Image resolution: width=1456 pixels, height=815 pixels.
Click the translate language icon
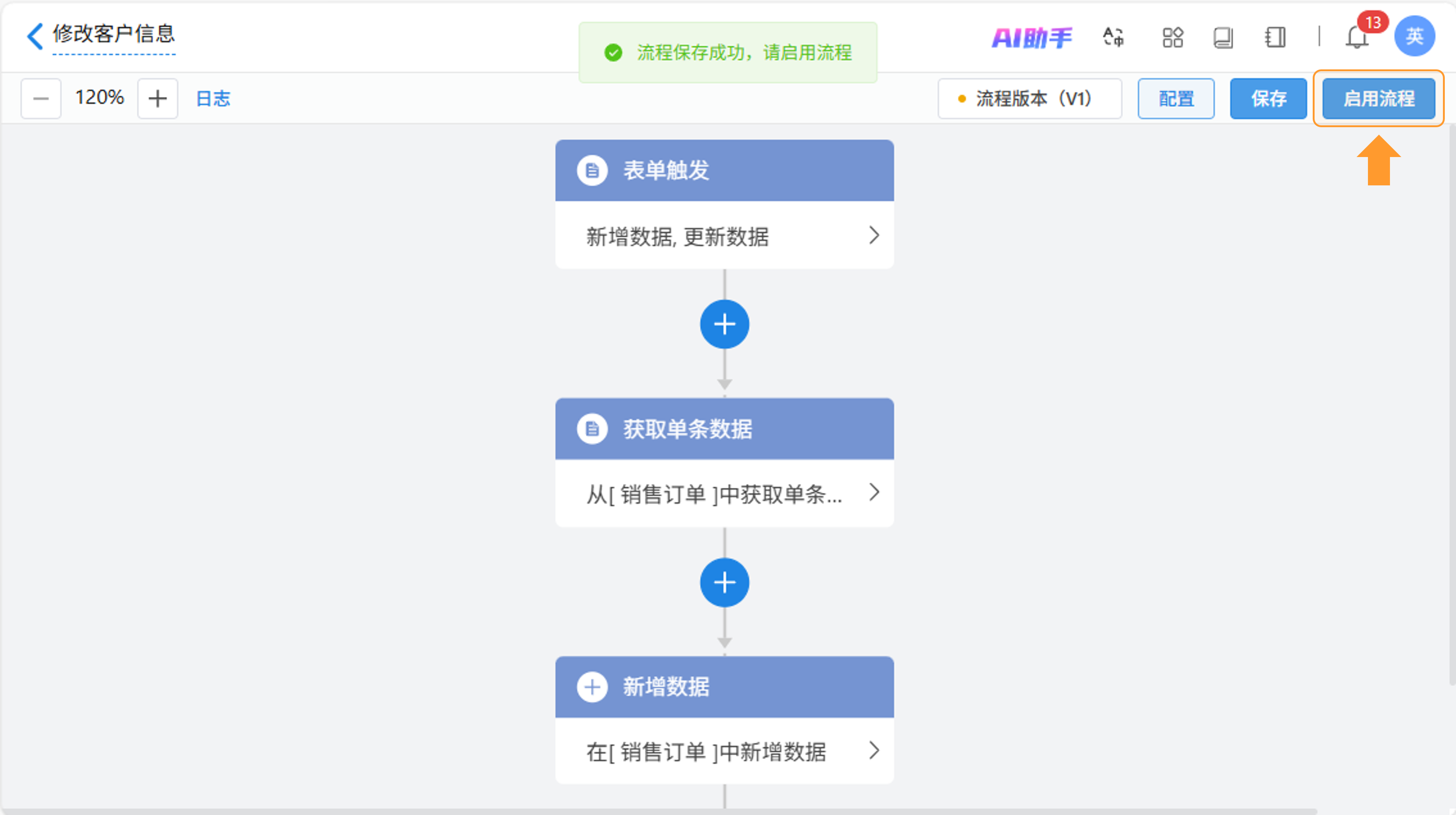click(x=1113, y=37)
